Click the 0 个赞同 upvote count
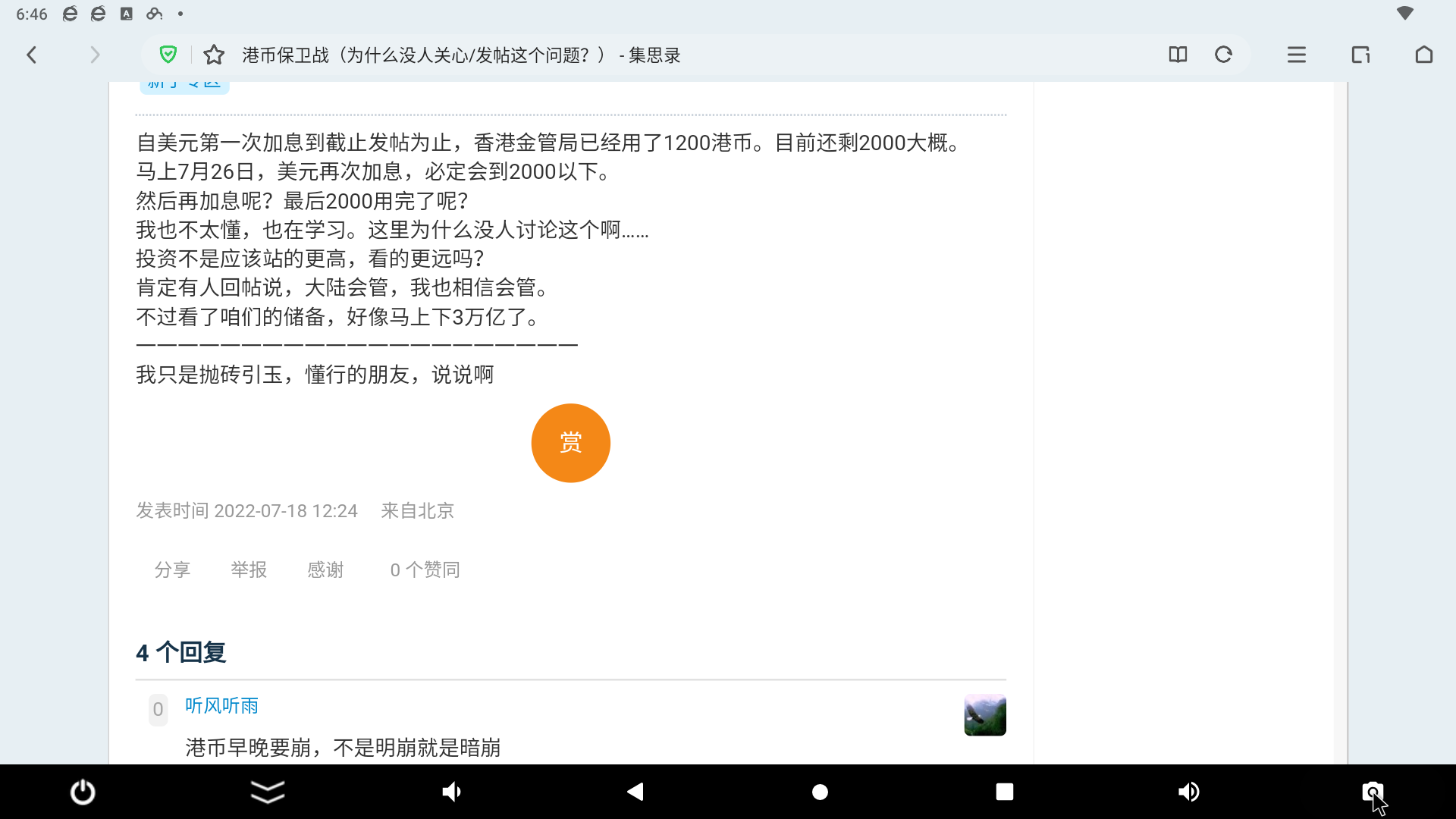1456x819 pixels. click(425, 570)
